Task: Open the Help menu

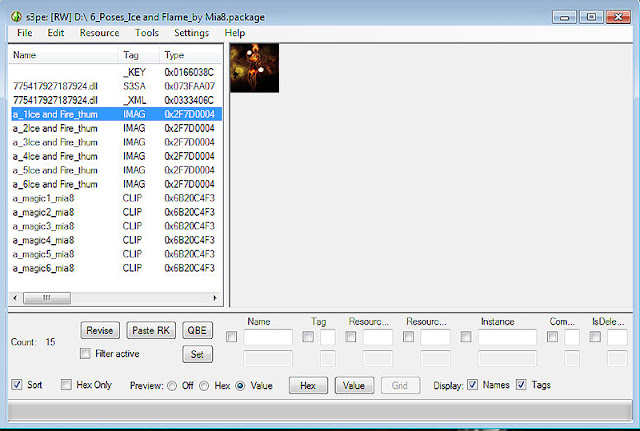Action: (x=235, y=33)
